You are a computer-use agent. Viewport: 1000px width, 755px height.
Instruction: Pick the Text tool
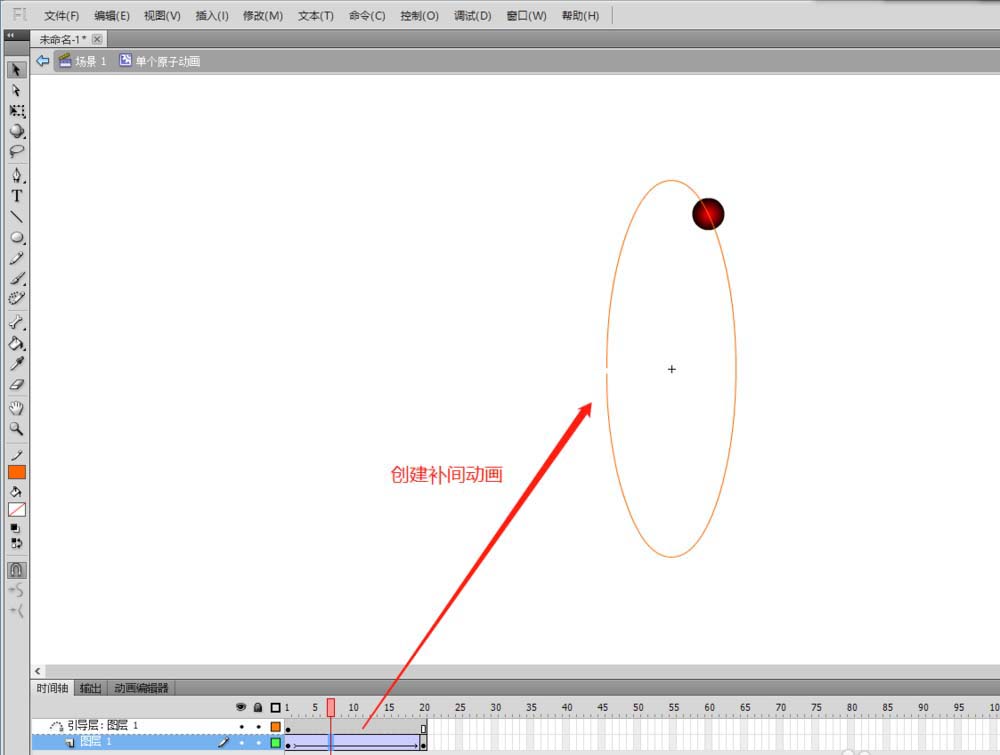coord(16,196)
